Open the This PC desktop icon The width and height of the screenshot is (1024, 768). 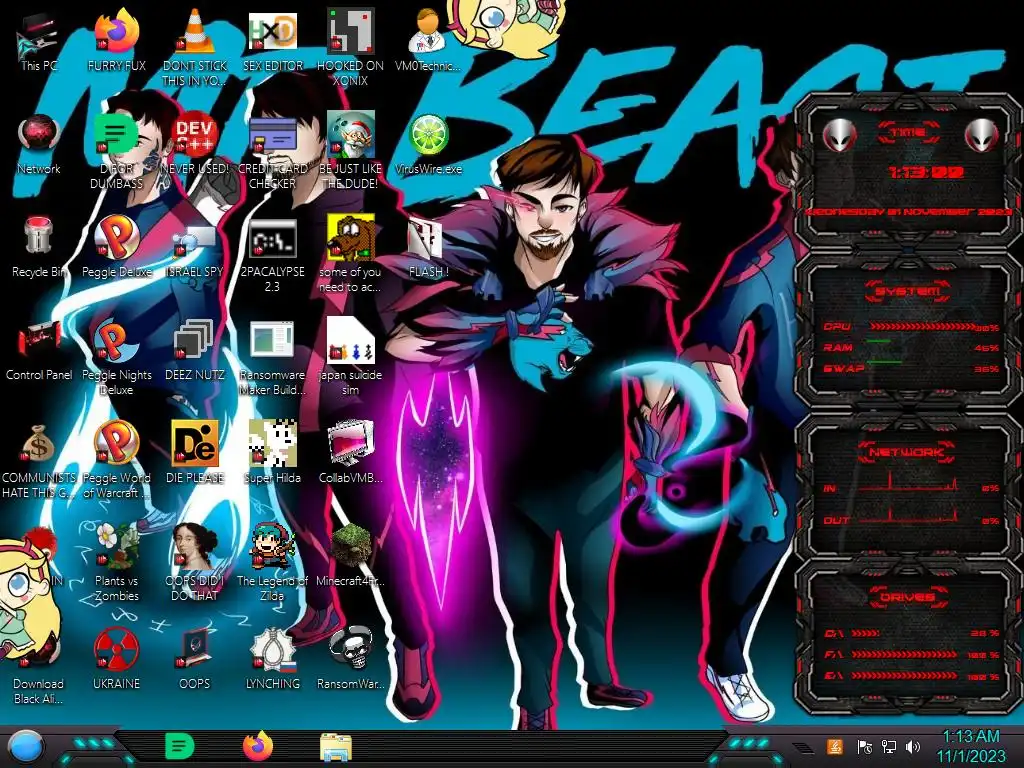pyautogui.click(x=39, y=40)
